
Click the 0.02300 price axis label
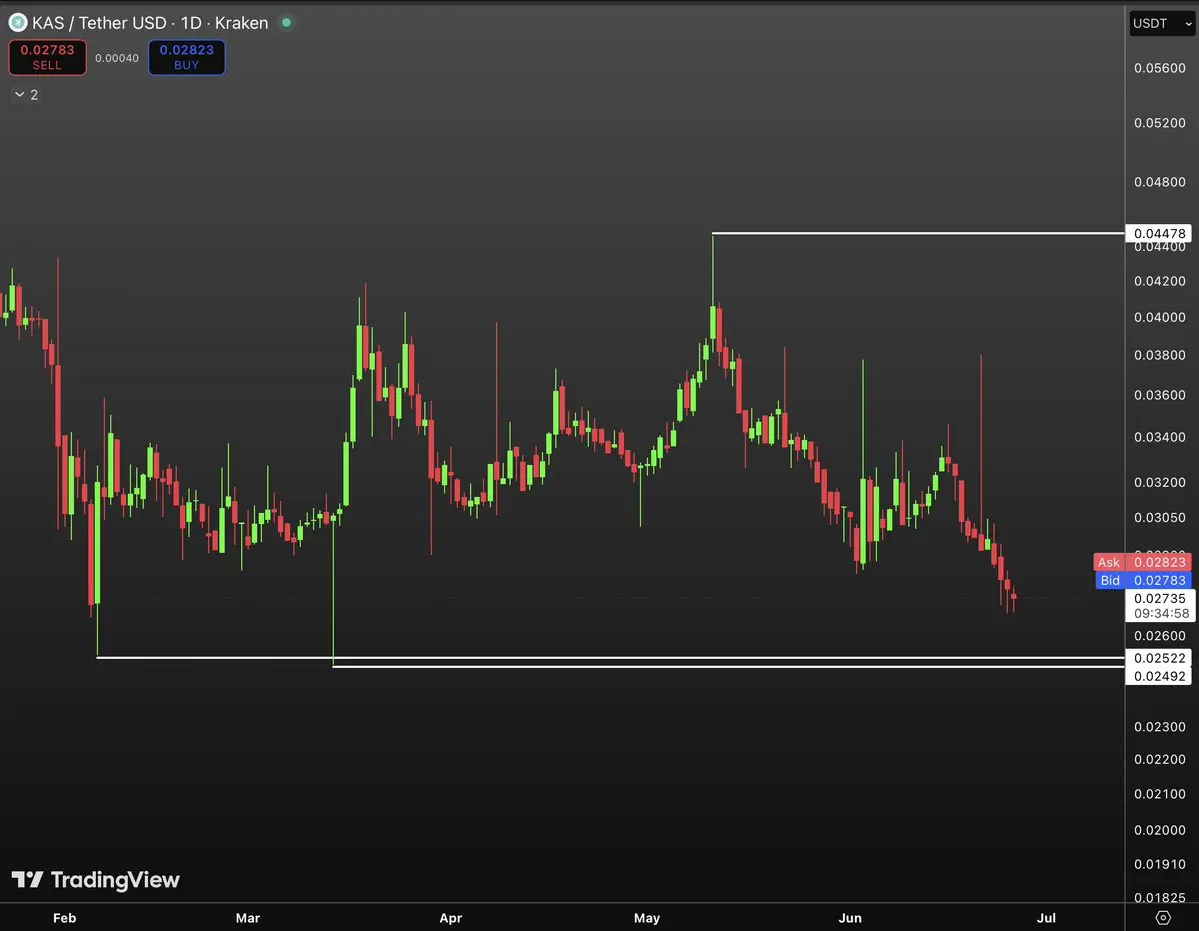(1160, 727)
